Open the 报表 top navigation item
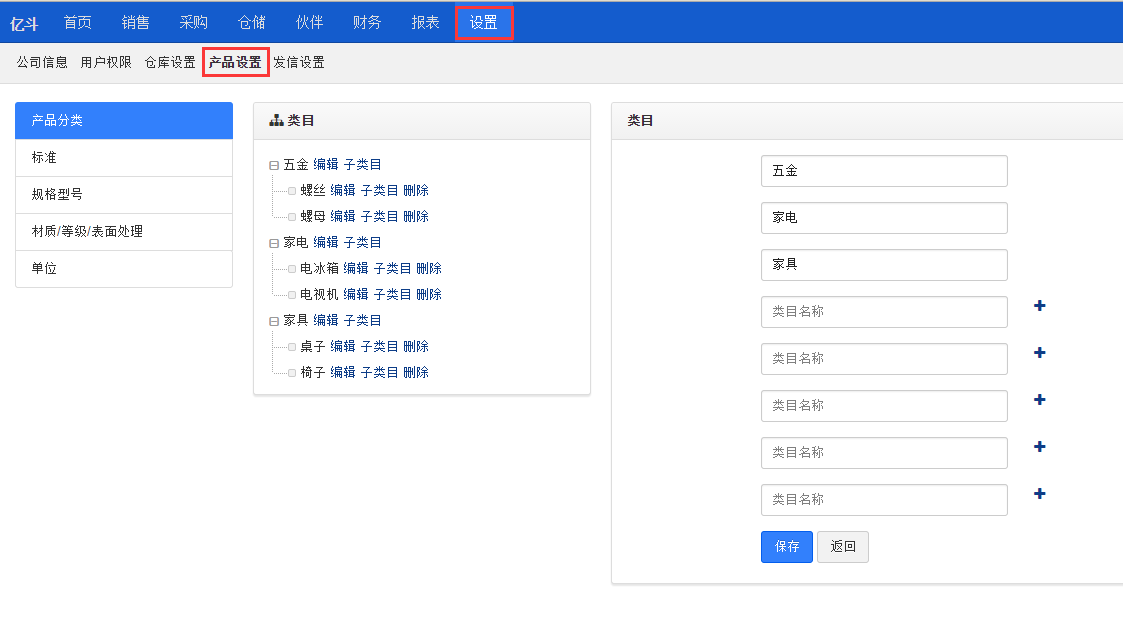1123x623 pixels. [425, 22]
